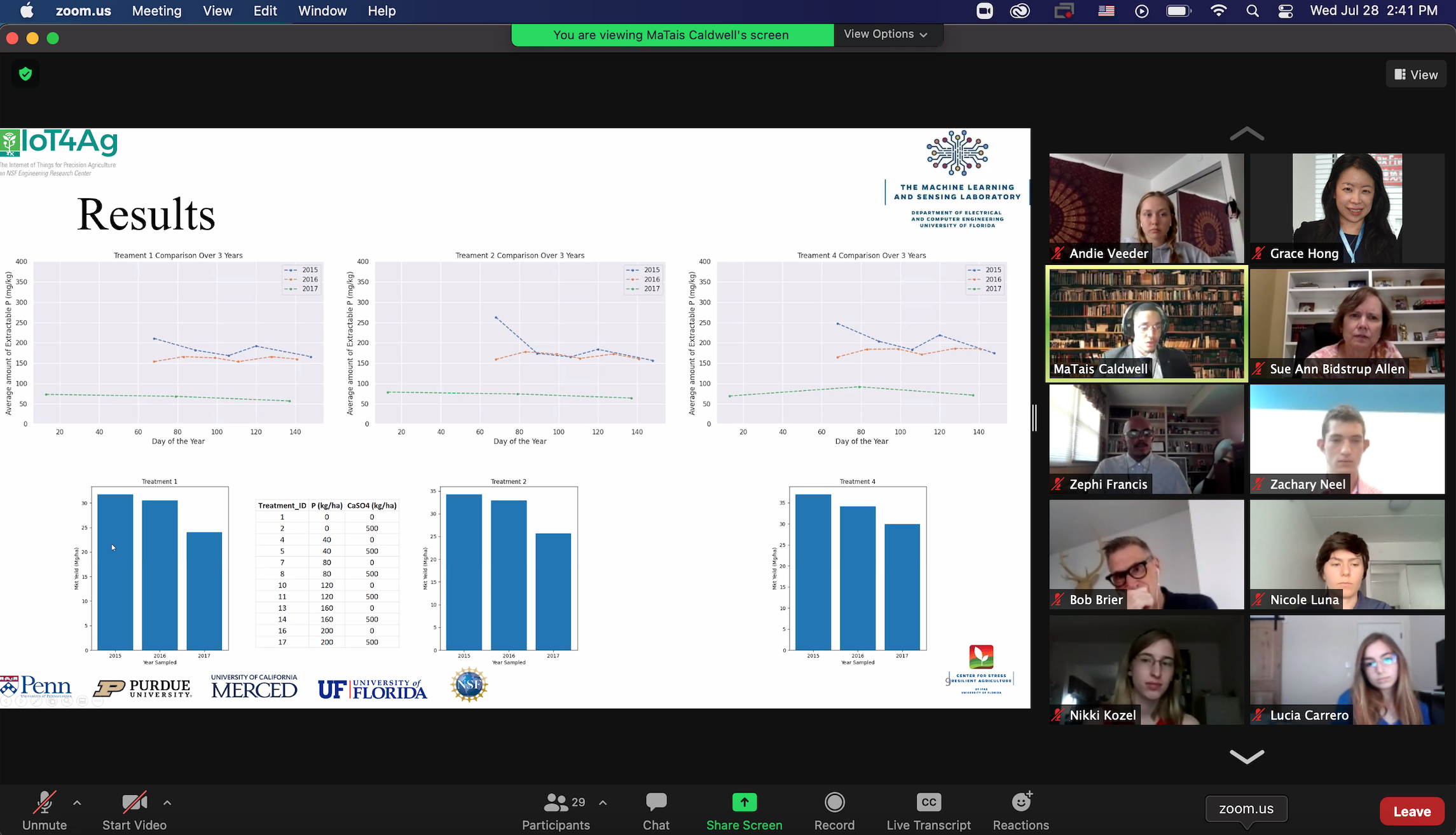
Task: Select Zachary Neel's video thumbnail
Action: click(1347, 439)
